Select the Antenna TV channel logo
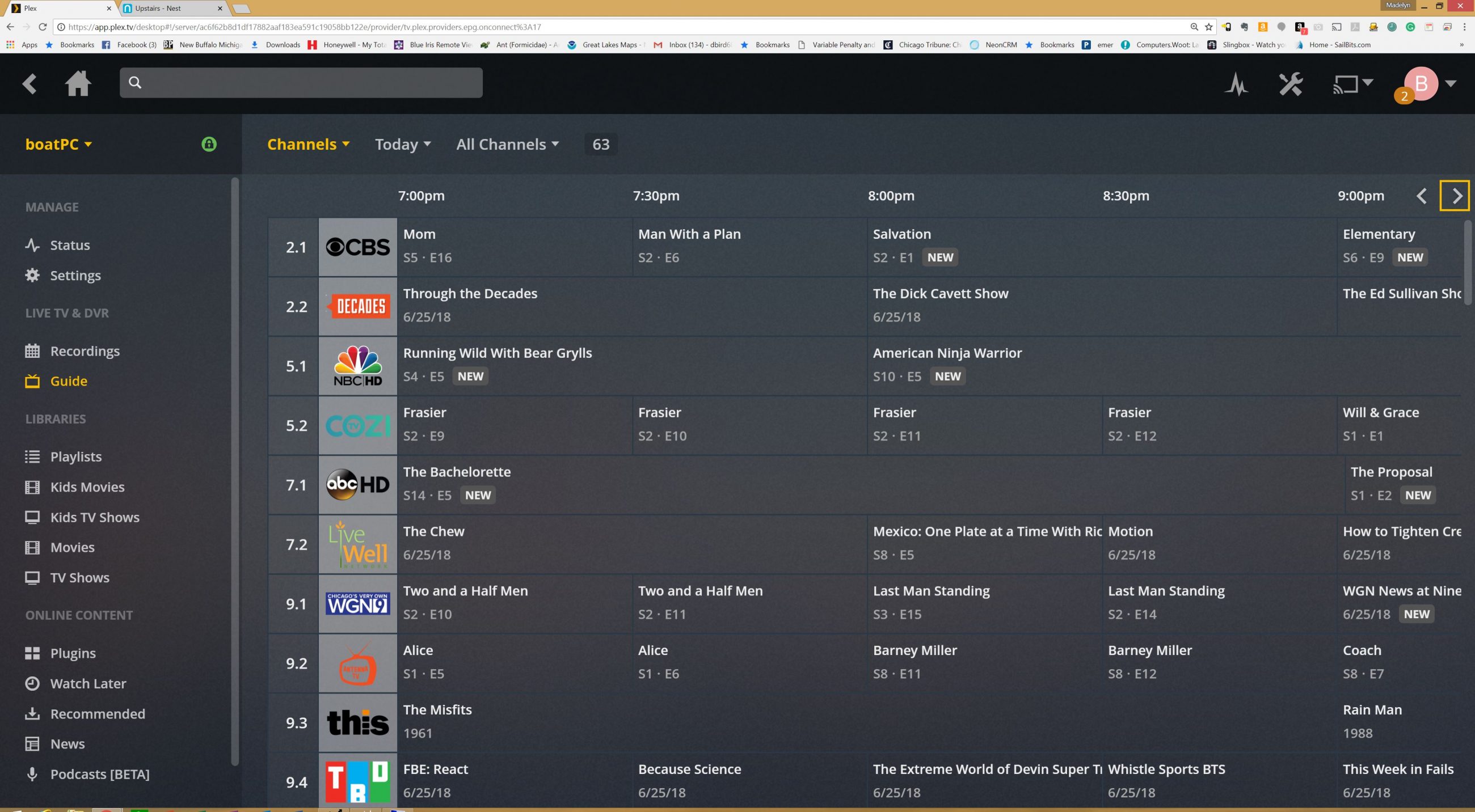1475x812 pixels. click(358, 664)
